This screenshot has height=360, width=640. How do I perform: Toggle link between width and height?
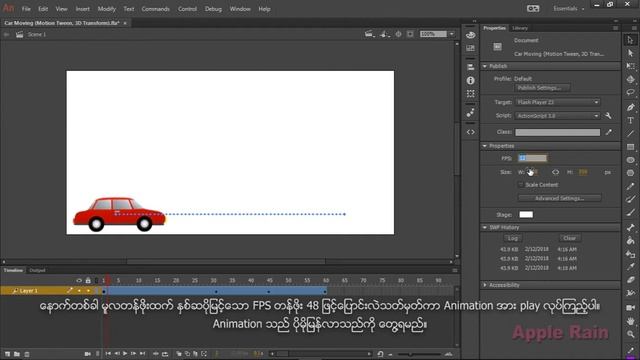click(x=555, y=172)
